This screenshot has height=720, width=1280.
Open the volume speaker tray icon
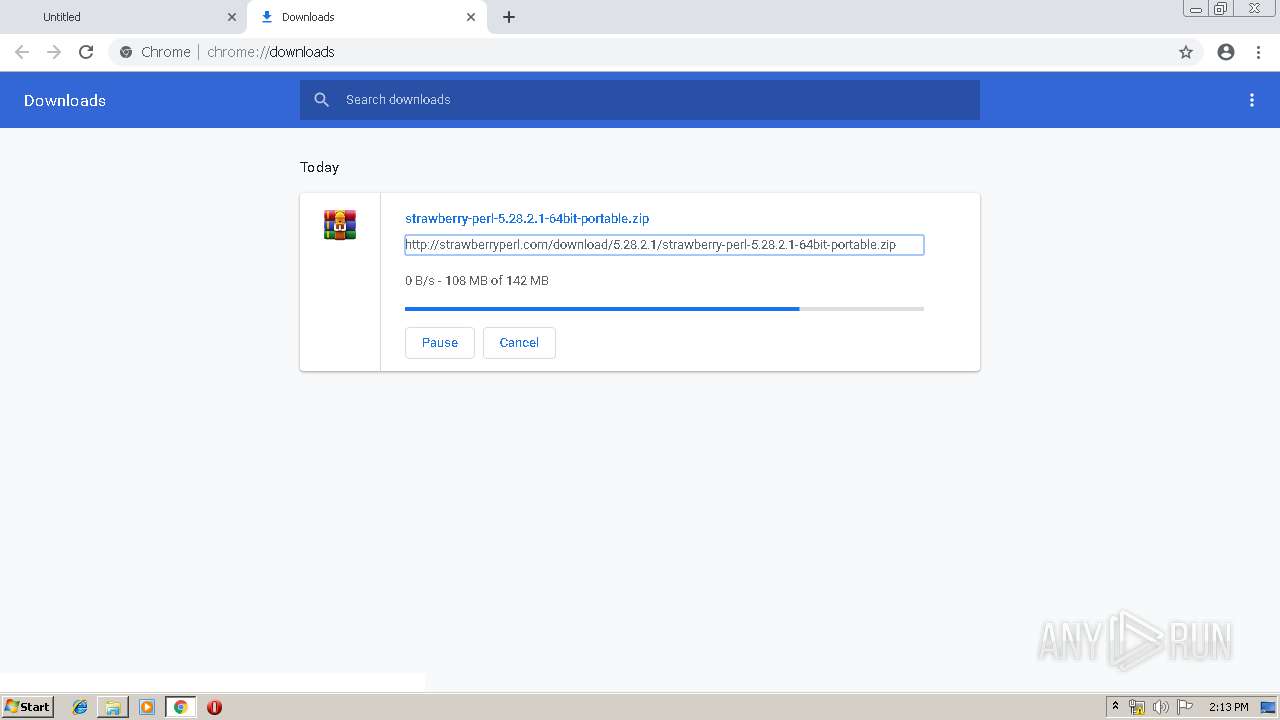(1161, 707)
